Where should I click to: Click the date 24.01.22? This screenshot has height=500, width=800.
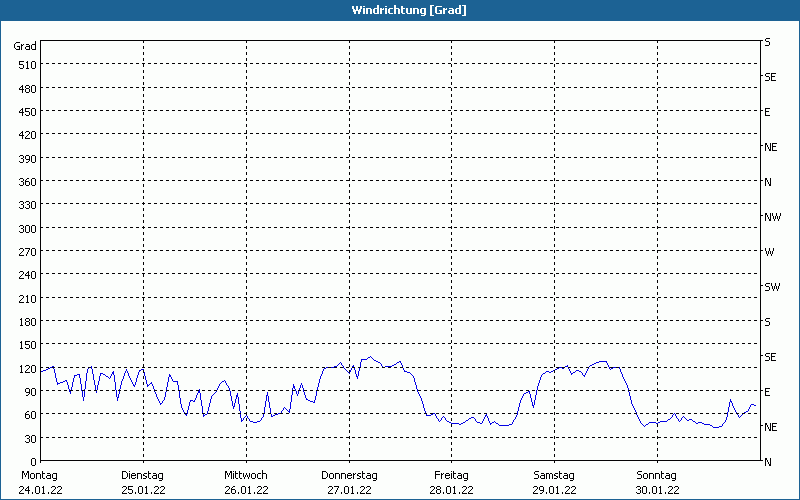pos(40,490)
